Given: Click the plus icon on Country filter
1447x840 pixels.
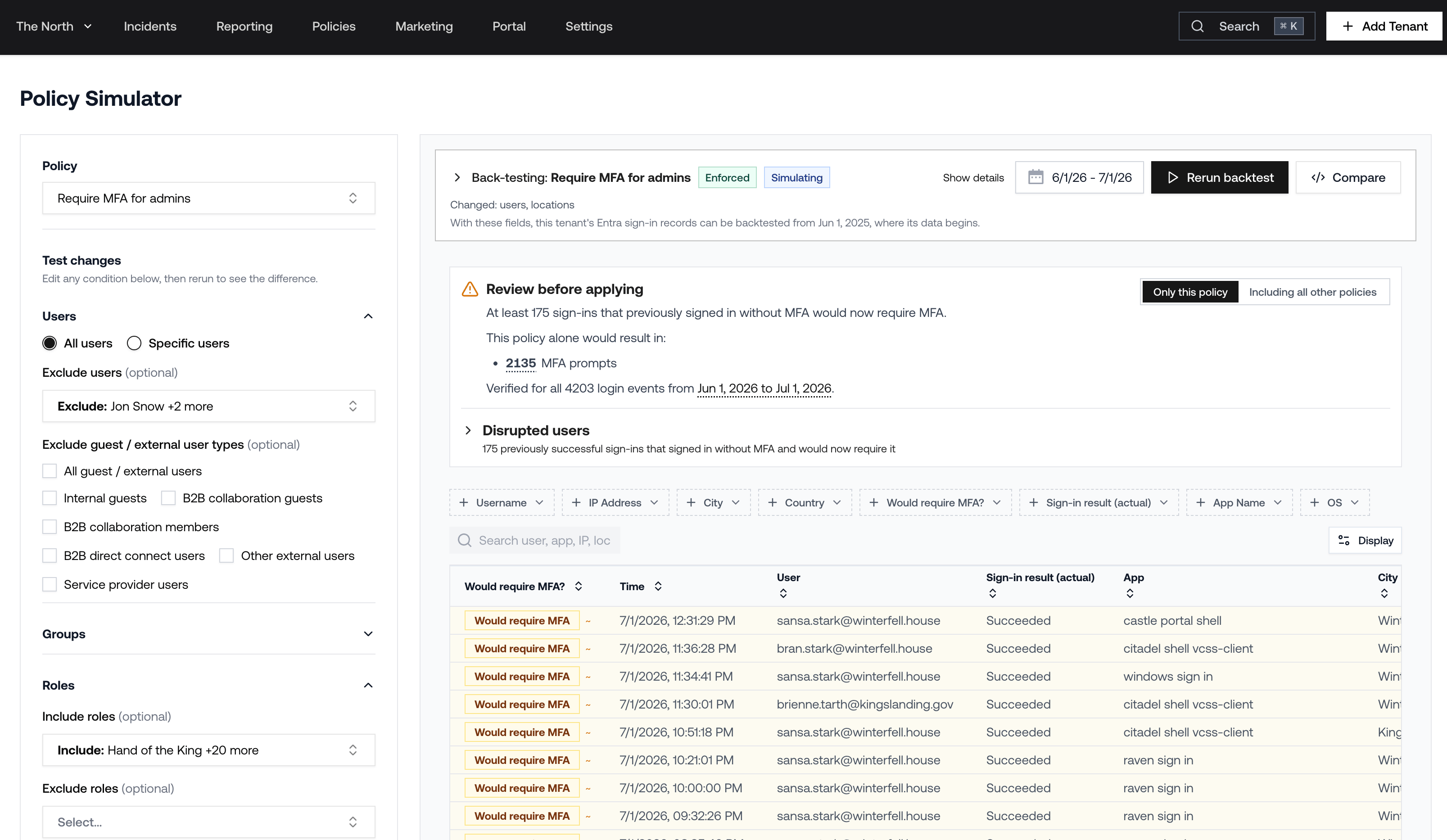Looking at the screenshot, I should coord(772,502).
